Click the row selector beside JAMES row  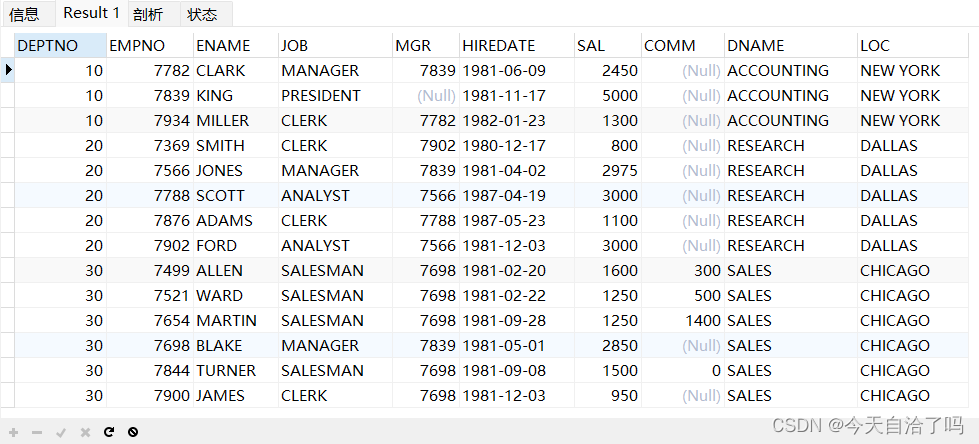pyautogui.click(x=7, y=395)
